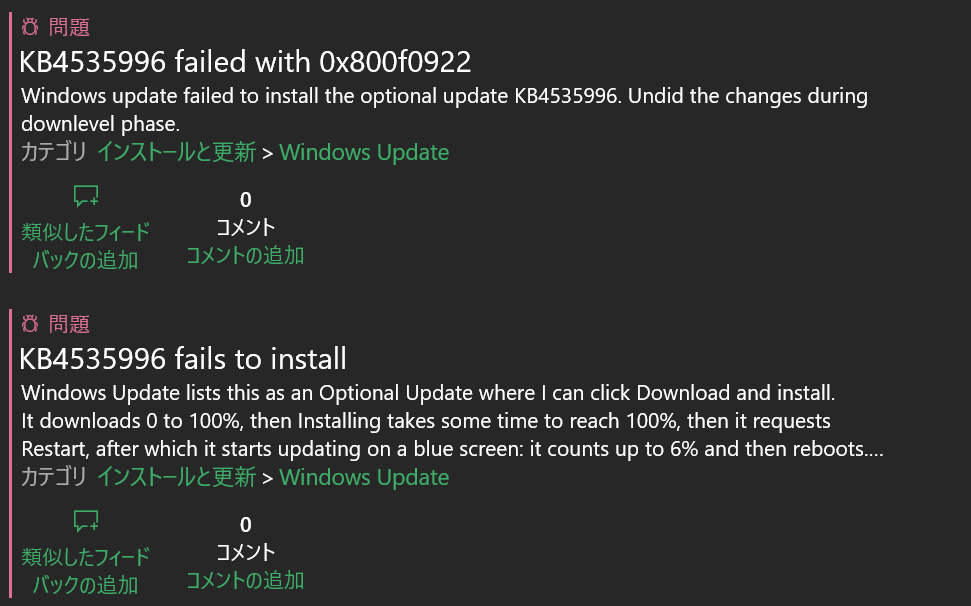
Task: Open 'KB4535996 fails to install' feedback
Action: tap(183, 358)
